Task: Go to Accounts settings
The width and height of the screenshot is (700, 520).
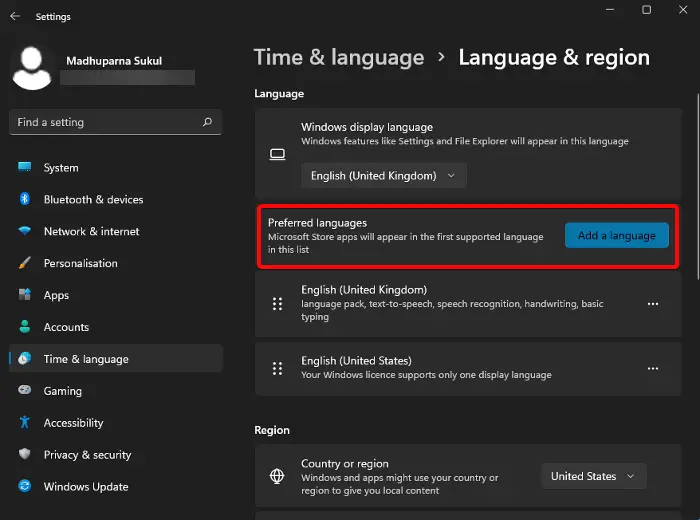Action: click(x=116, y=327)
